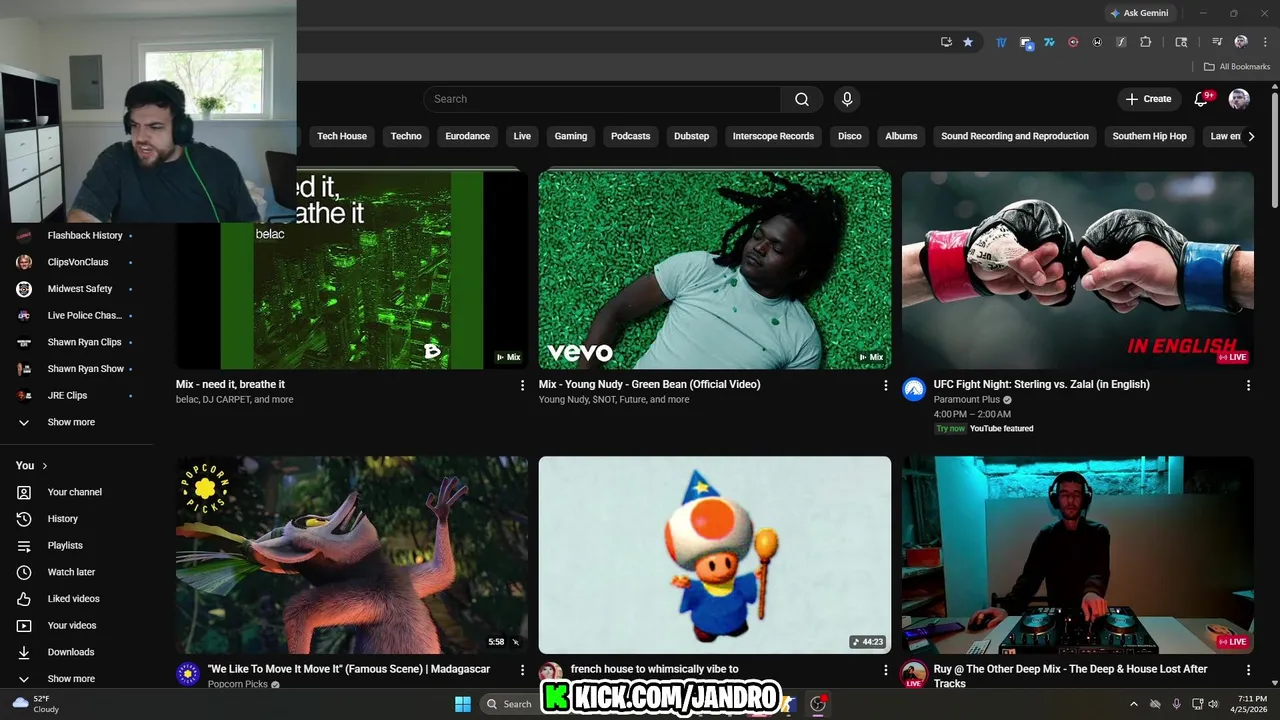Open Playlists in the sidebar
Viewport: 1280px width, 720px height.
[x=65, y=545]
